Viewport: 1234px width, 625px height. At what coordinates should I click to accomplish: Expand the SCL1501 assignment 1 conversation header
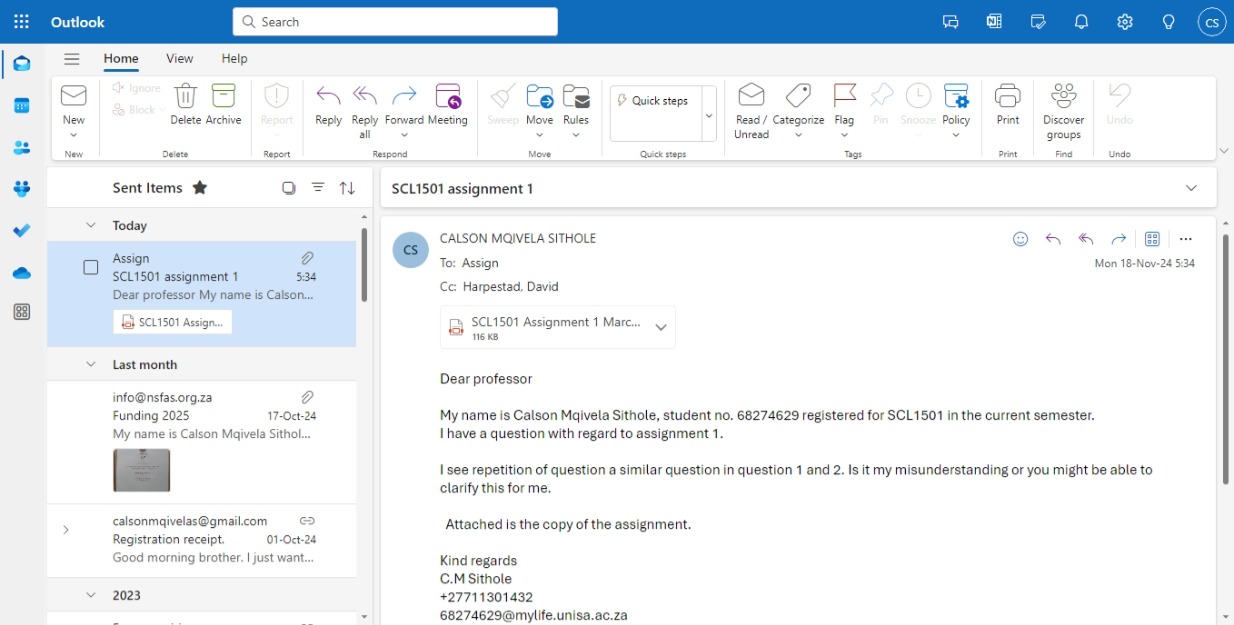pyautogui.click(x=1191, y=188)
